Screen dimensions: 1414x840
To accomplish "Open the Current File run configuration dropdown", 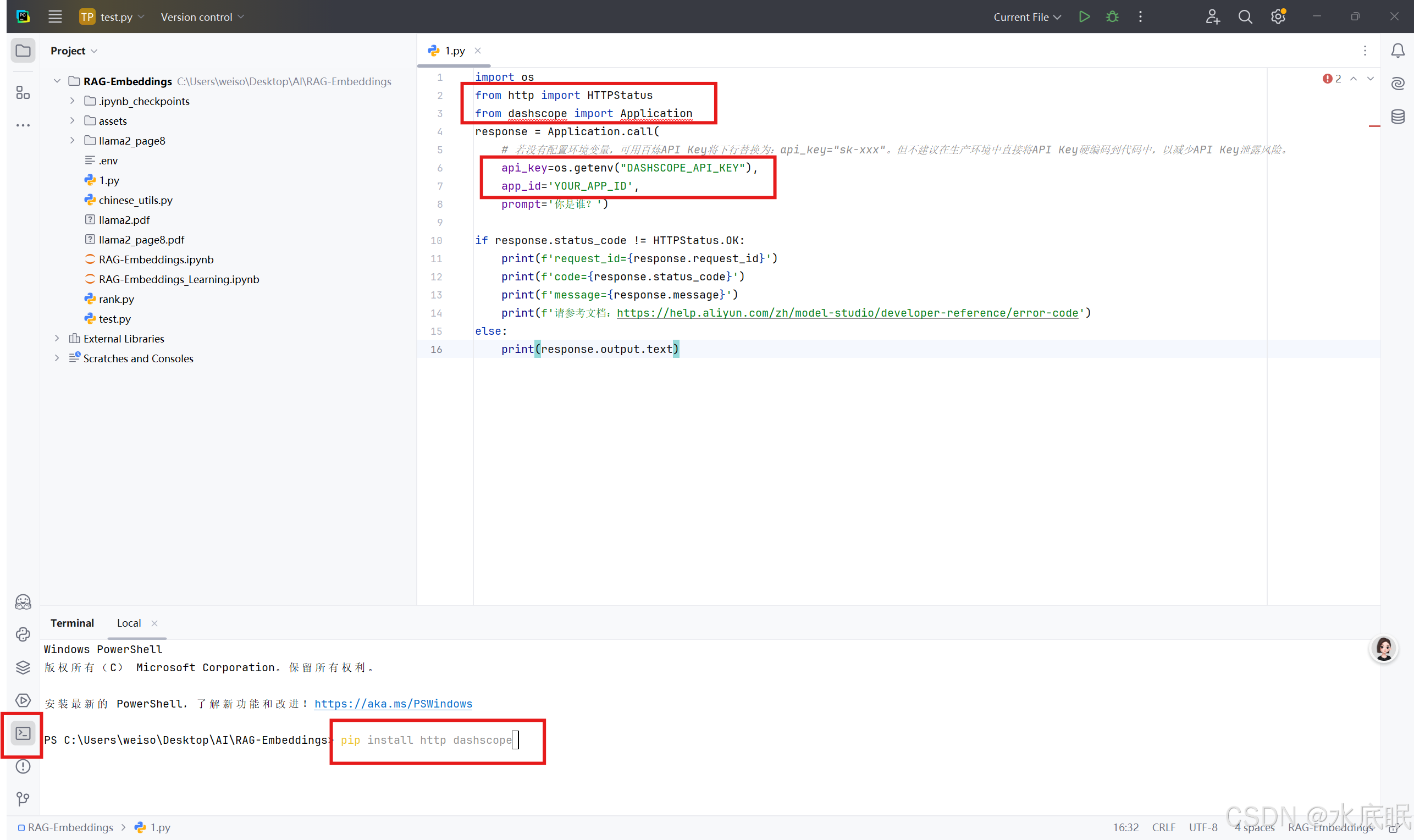I will point(1027,17).
